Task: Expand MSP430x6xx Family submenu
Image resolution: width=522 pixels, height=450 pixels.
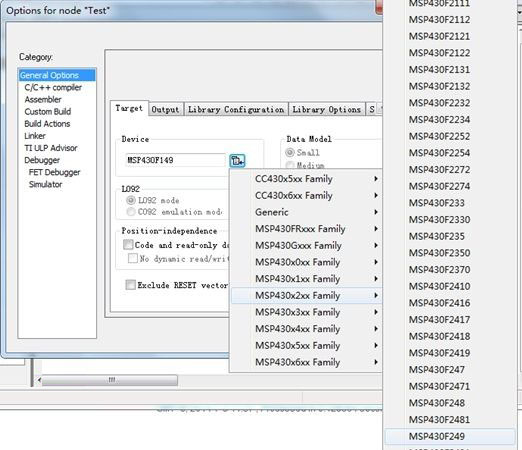Action: pyautogui.click(x=306, y=362)
